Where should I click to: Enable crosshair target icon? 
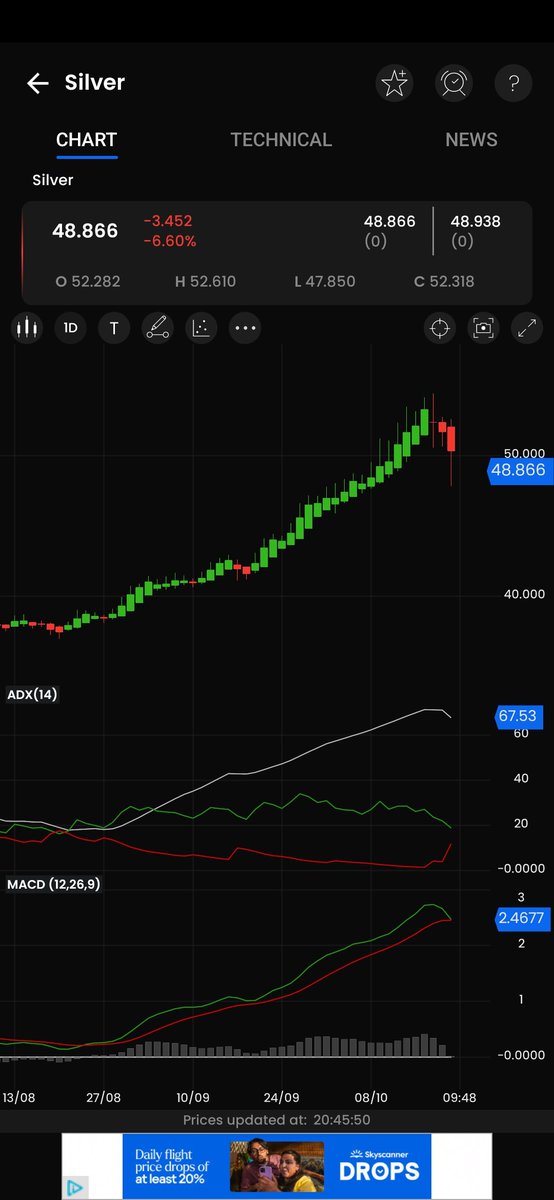(439, 328)
